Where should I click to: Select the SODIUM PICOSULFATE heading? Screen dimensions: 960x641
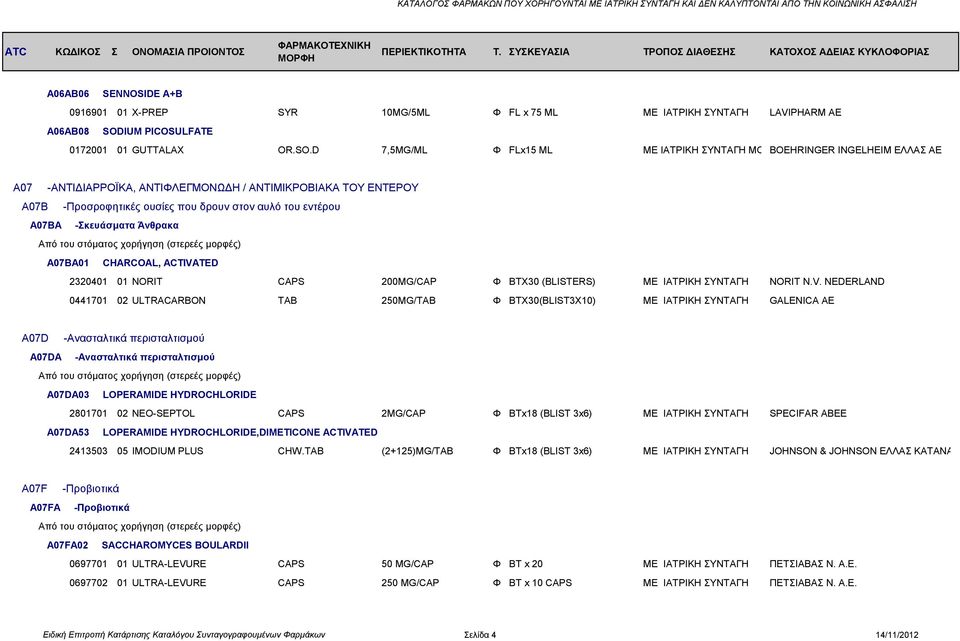click(157, 131)
